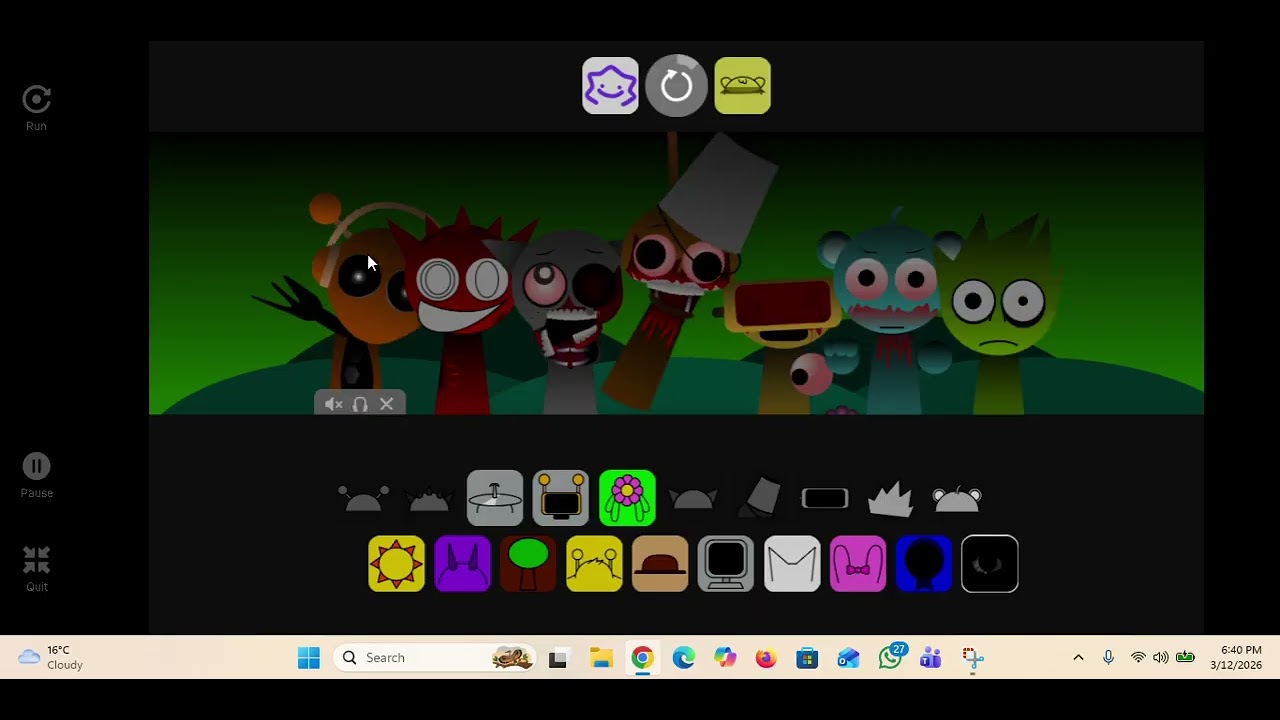
Task: Pick the gray cymbal sound icon
Action: coord(495,498)
